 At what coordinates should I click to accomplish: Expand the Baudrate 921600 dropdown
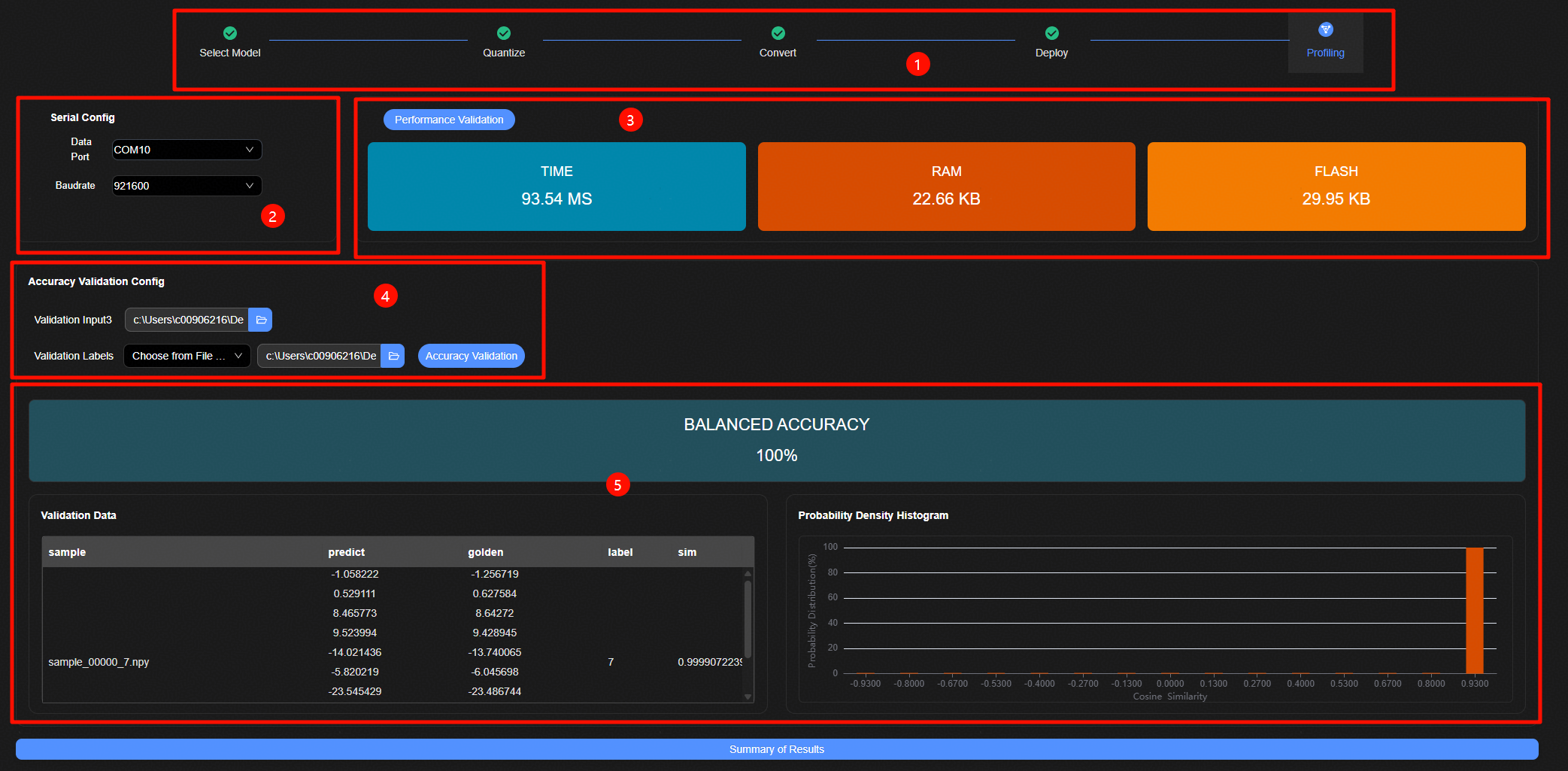point(187,186)
